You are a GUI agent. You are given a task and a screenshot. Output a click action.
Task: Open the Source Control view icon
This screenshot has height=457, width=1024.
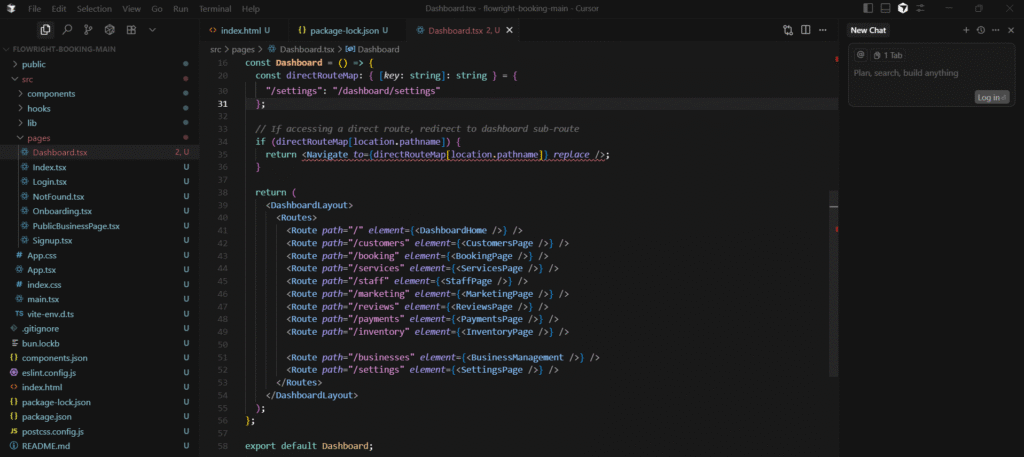[x=88, y=30]
